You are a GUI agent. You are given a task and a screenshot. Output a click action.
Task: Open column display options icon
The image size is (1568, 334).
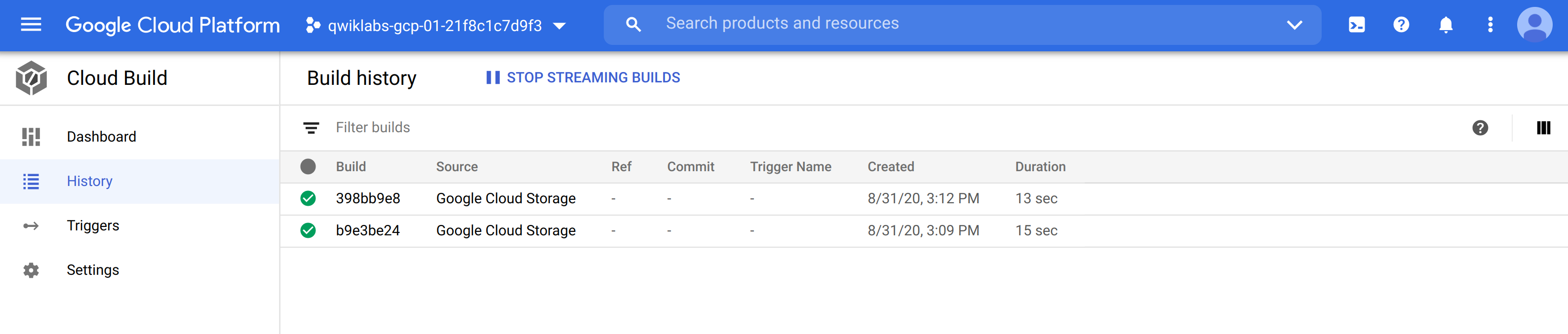(1543, 128)
